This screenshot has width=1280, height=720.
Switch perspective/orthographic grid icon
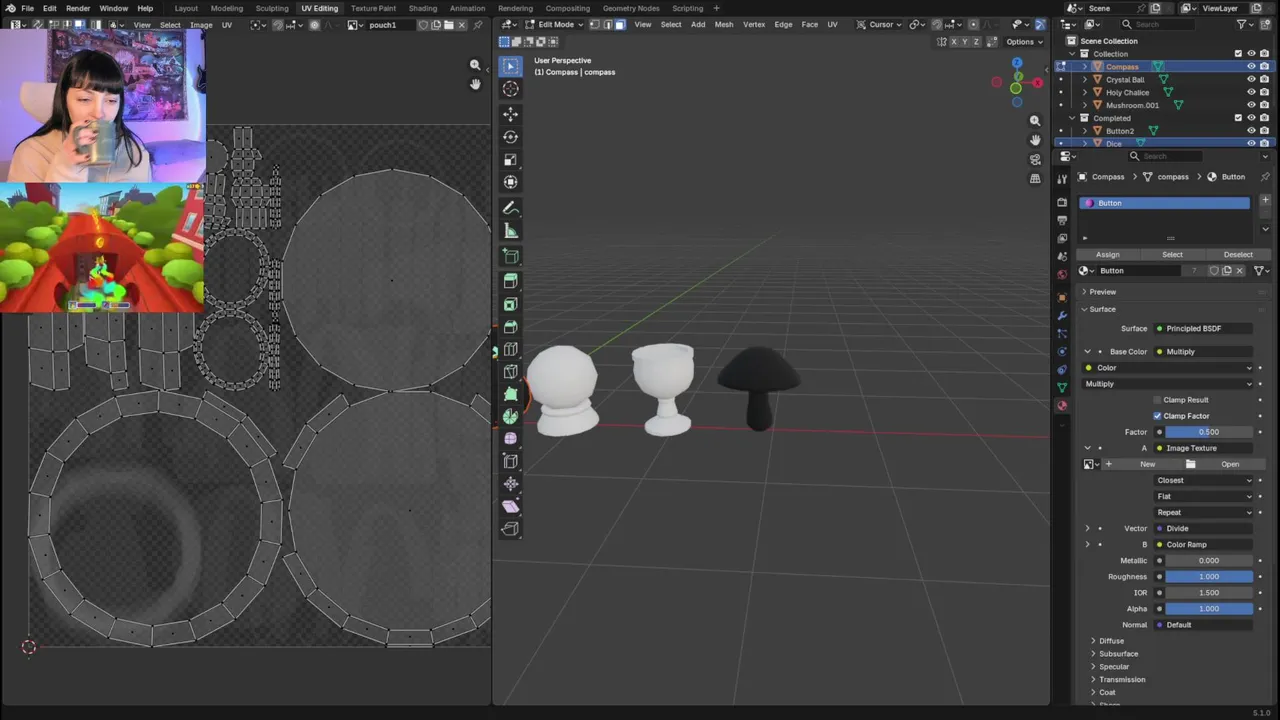click(1035, 178)
